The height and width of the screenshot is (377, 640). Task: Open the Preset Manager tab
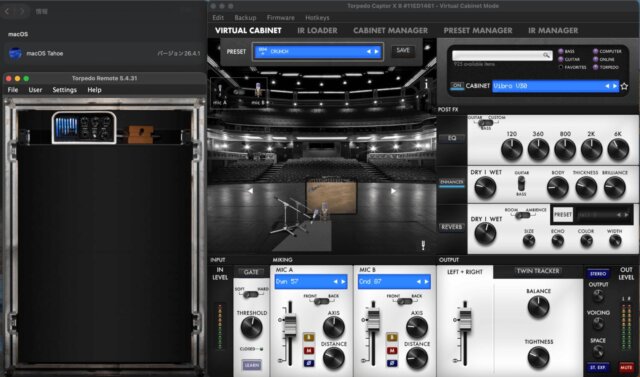point(478,31)
